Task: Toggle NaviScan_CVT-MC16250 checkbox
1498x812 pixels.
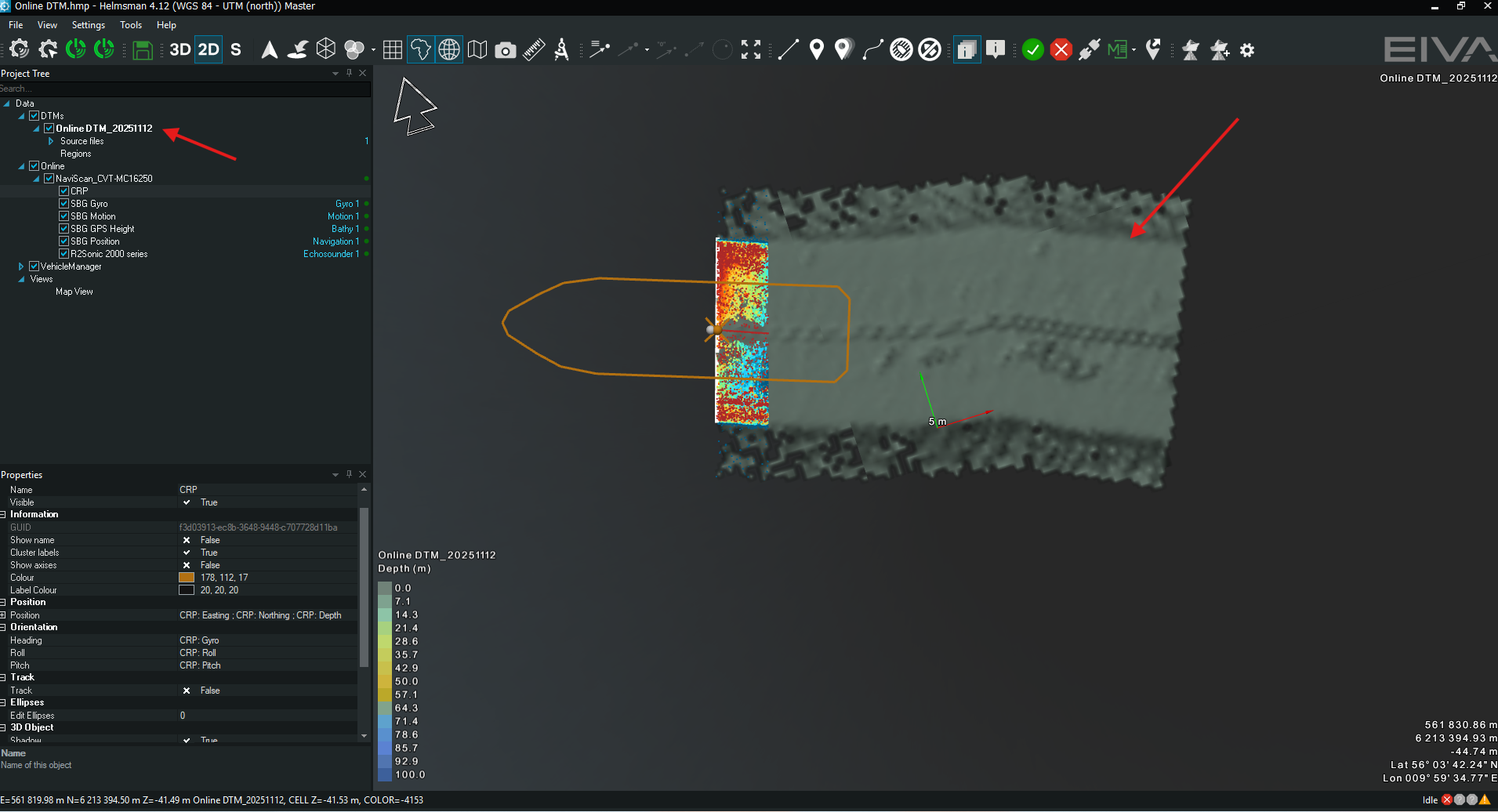Action: 49,179
